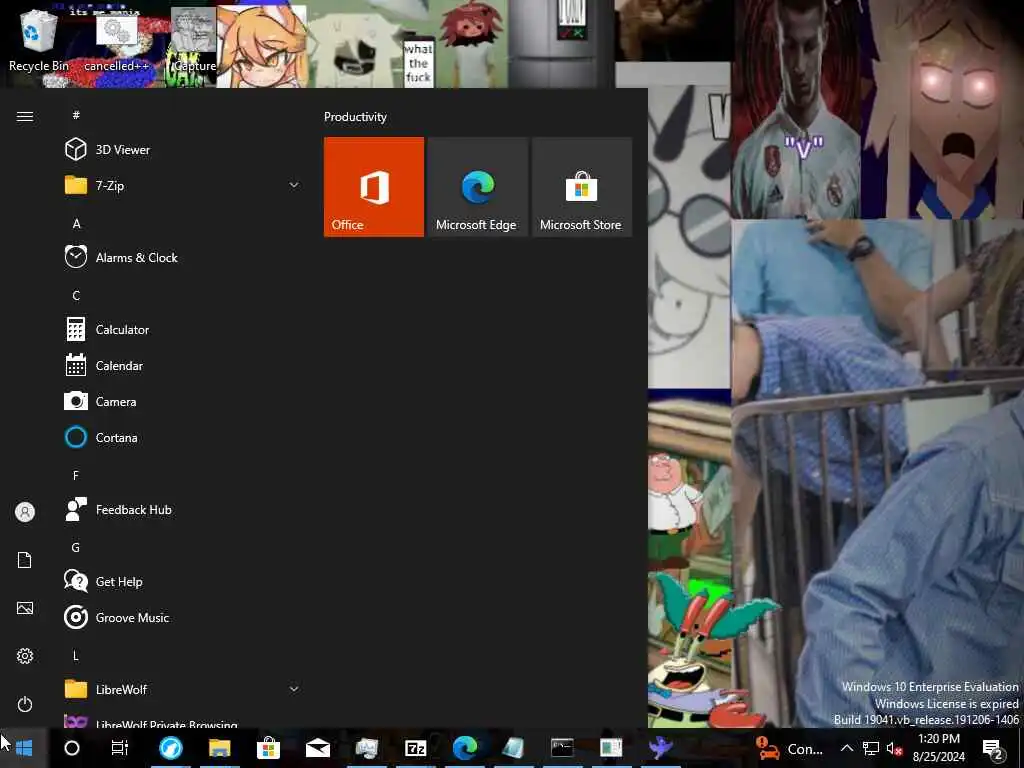Click the F letter section header

click(x=76, y=475)
